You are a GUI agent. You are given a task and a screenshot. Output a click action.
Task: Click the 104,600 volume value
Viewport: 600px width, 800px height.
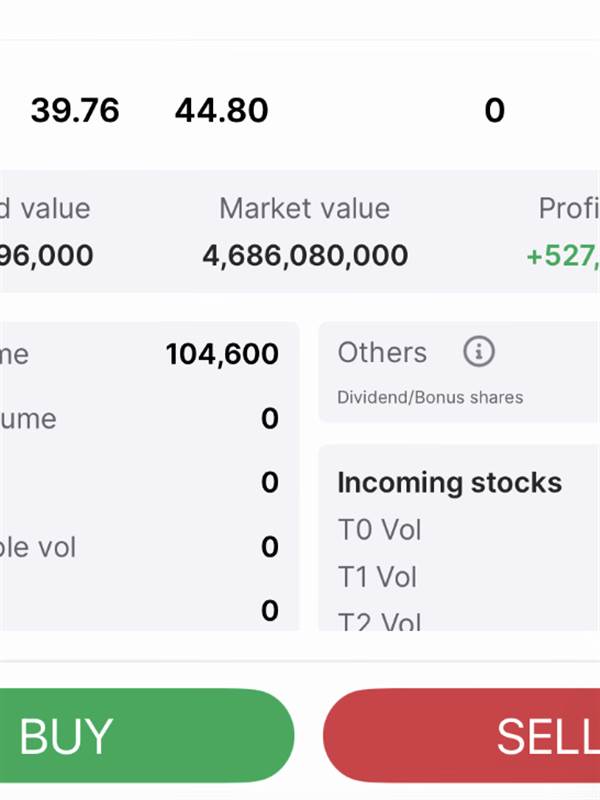click(222, 353)
